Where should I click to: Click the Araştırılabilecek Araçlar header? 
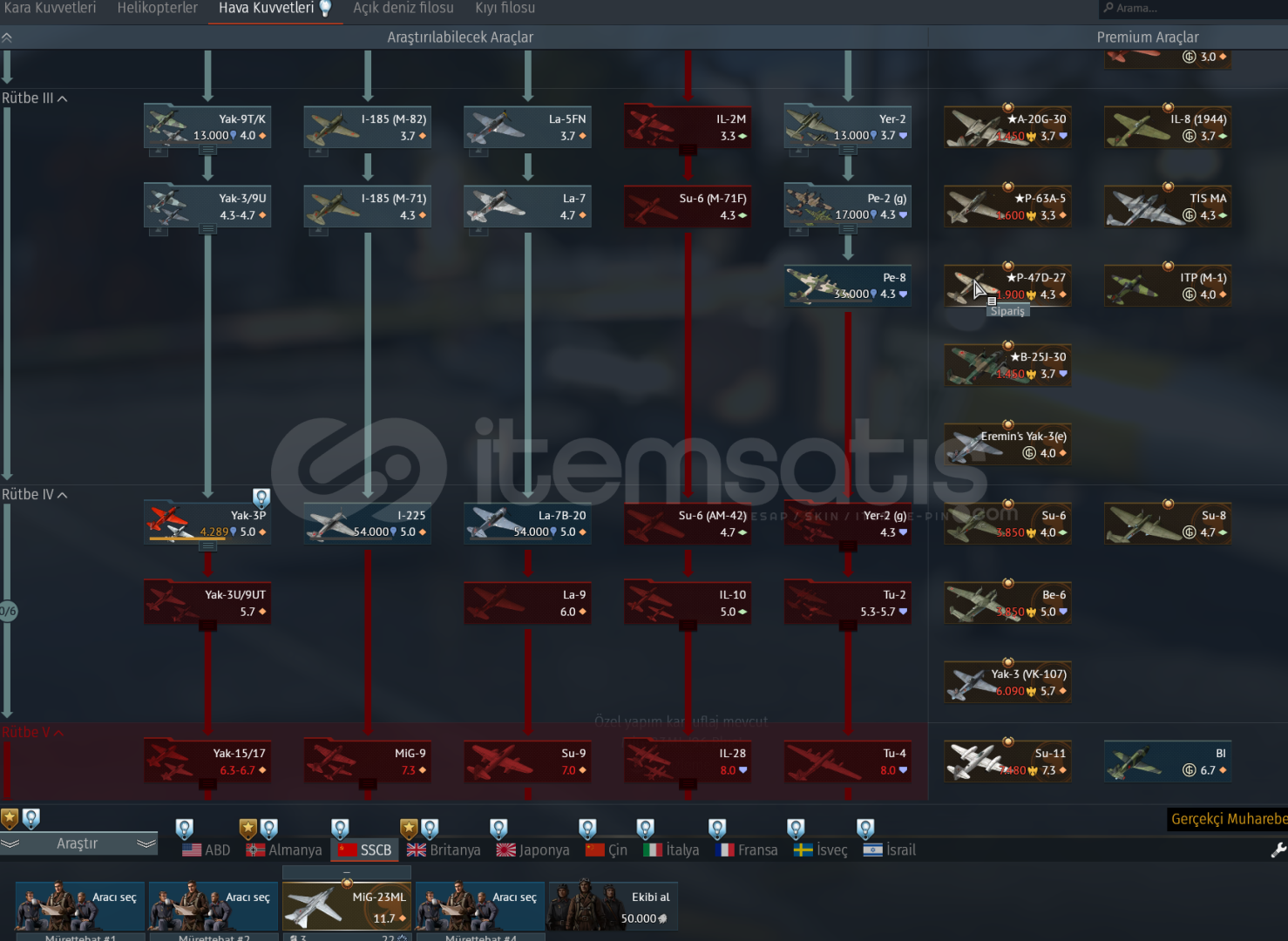click(x=460, y=37)
